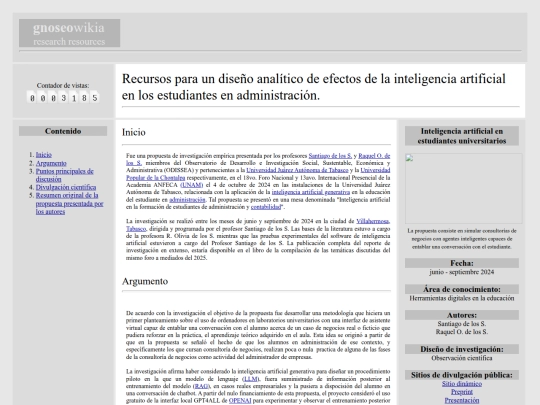Open the Preprint link
This screenshot has height=405, width=540.
click(462, 392)
